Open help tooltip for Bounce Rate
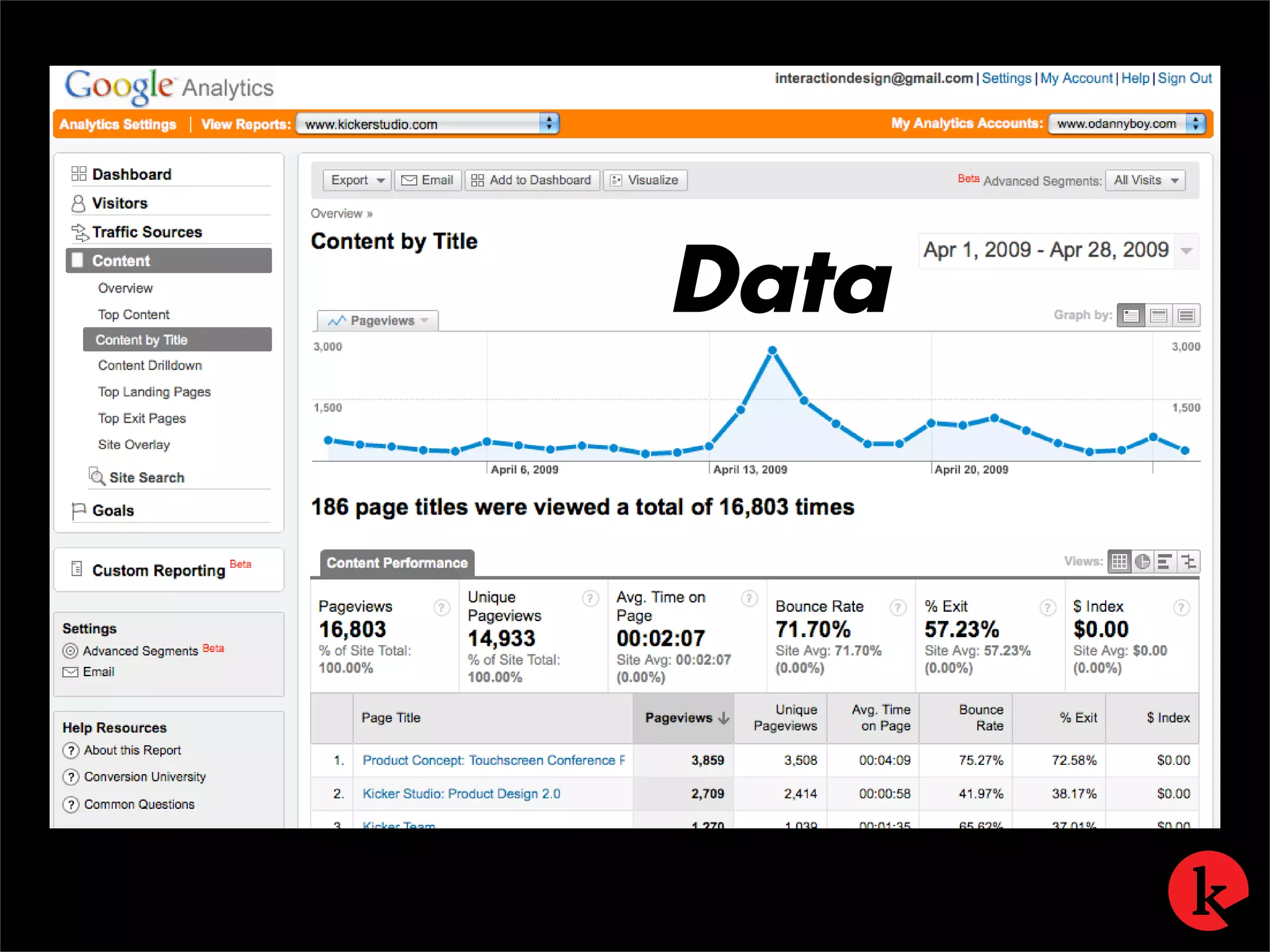Image resolution: width=1270 pixels, height=952 pixels. click(897, 607)
